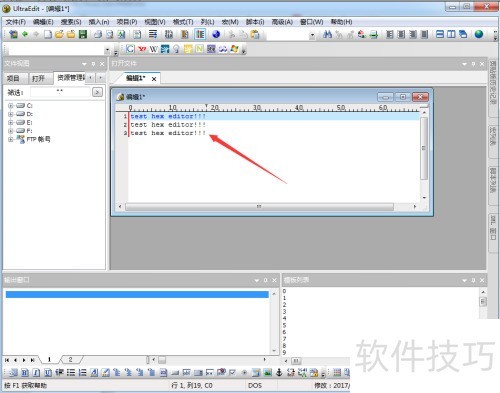Click the Yahoo search icon
500x393 pixels.
(x=142, y=49)
